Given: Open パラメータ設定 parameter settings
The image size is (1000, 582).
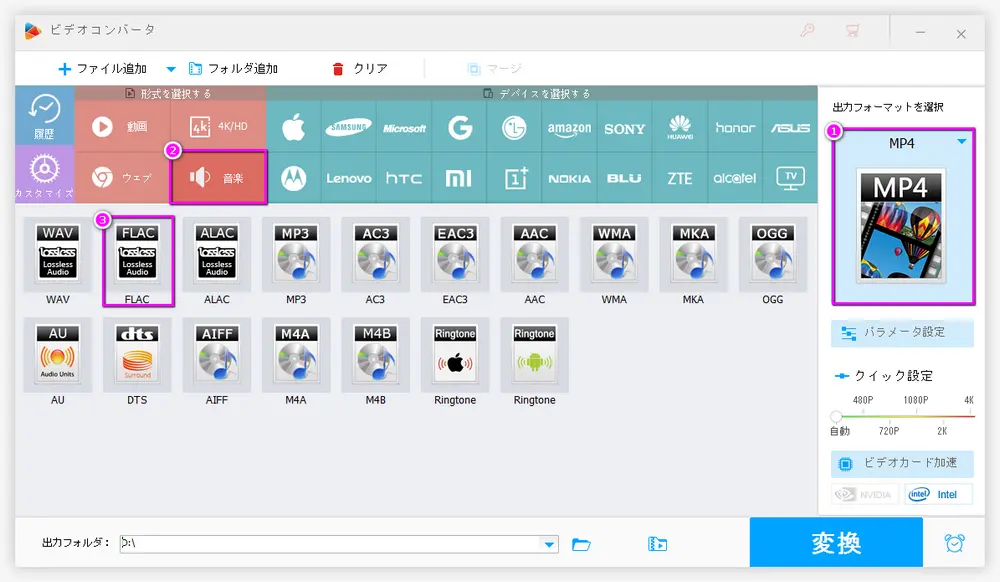Looking at the screenshot, I should (902, 333).
